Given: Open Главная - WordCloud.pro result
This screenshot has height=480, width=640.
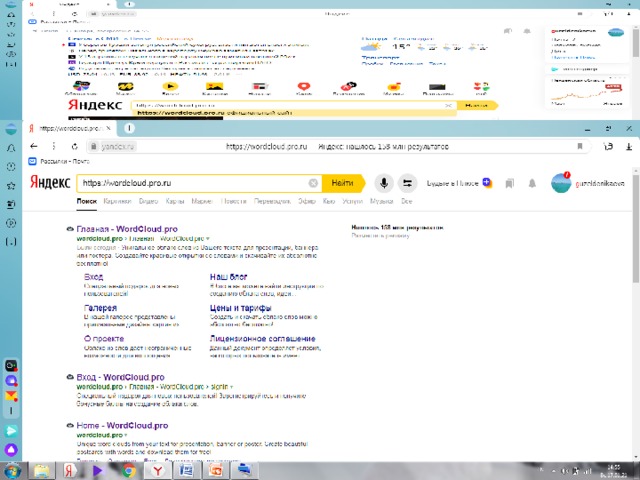Looking at the screenshot, I should pos(127,229).
